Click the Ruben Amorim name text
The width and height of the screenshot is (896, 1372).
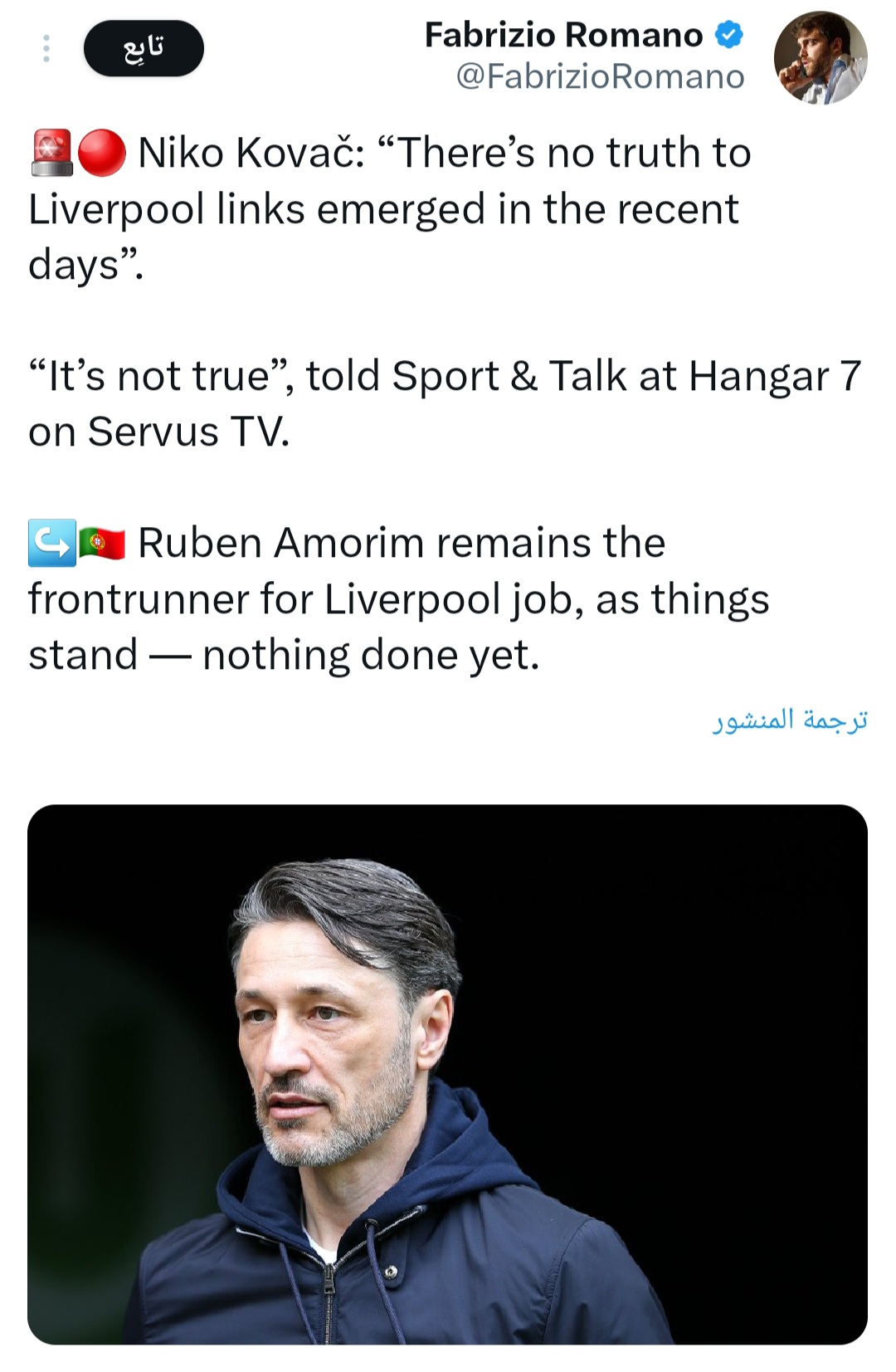tap(280, 543)
